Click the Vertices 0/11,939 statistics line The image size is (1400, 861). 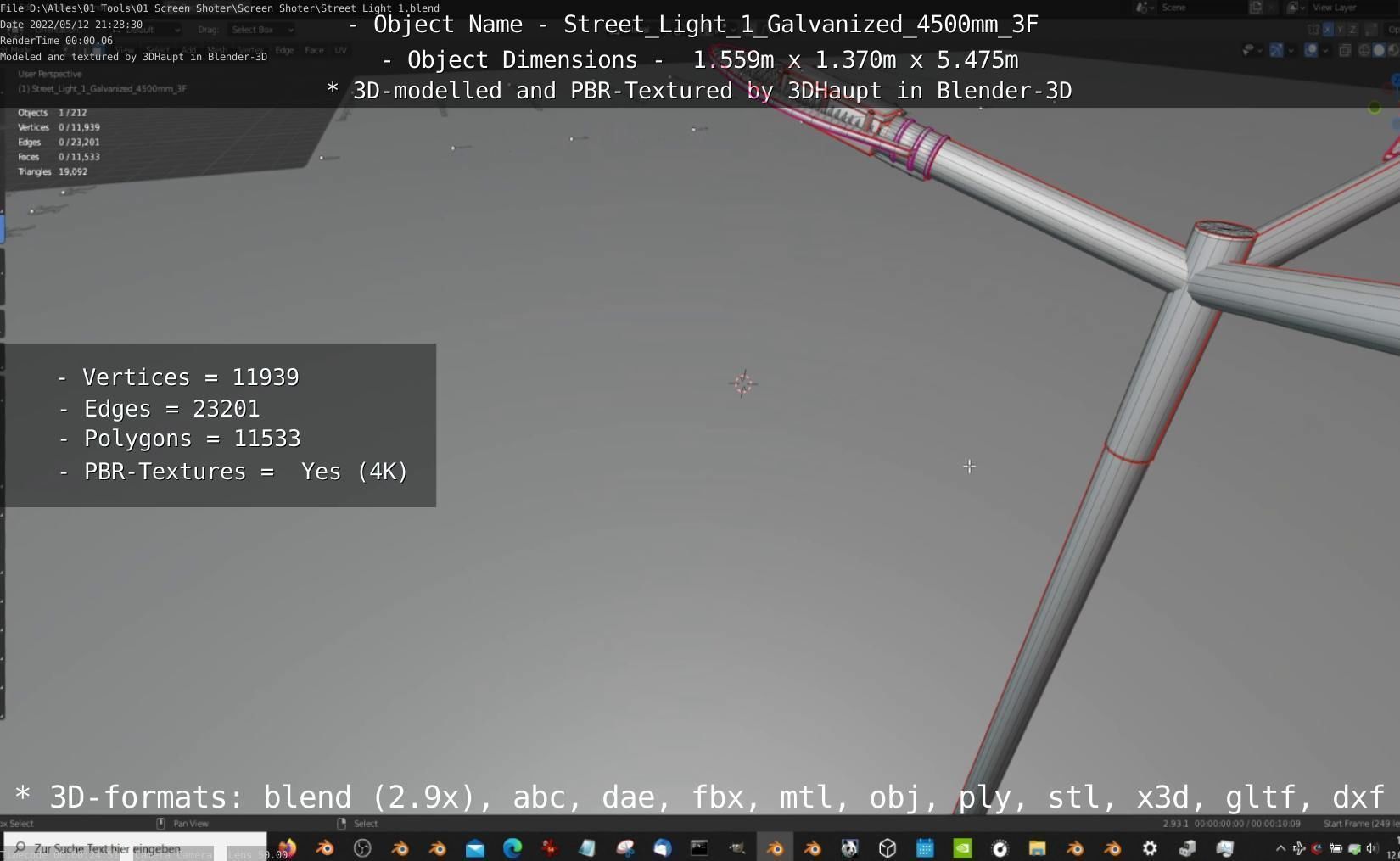pyautogui.click(x=59, y=127)
